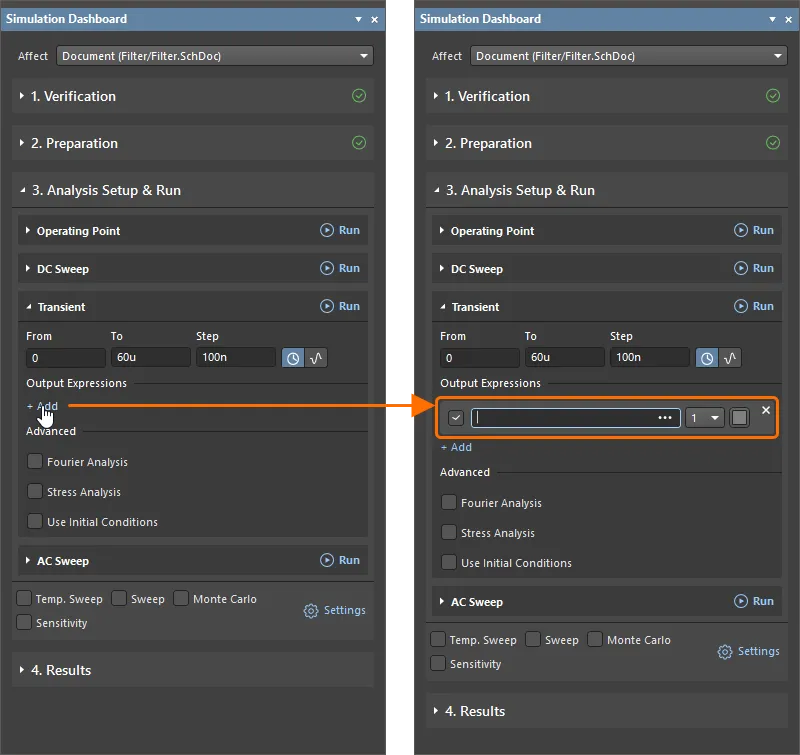The height and width of the screenshot is (755, 800).
Task: Remove the new output expression row
Action: tap(766, 410)
